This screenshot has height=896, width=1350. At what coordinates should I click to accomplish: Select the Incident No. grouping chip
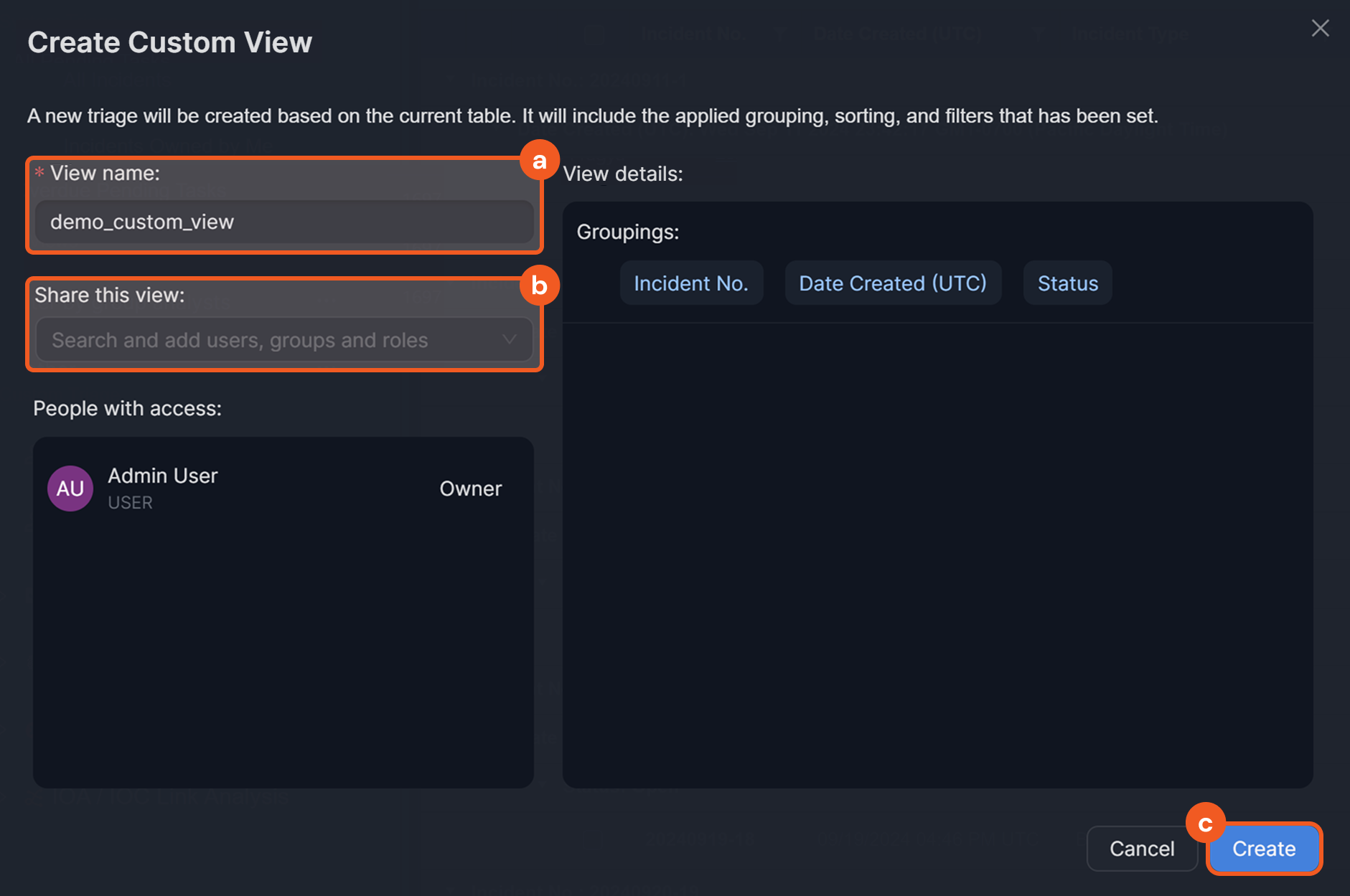point(691,283)
